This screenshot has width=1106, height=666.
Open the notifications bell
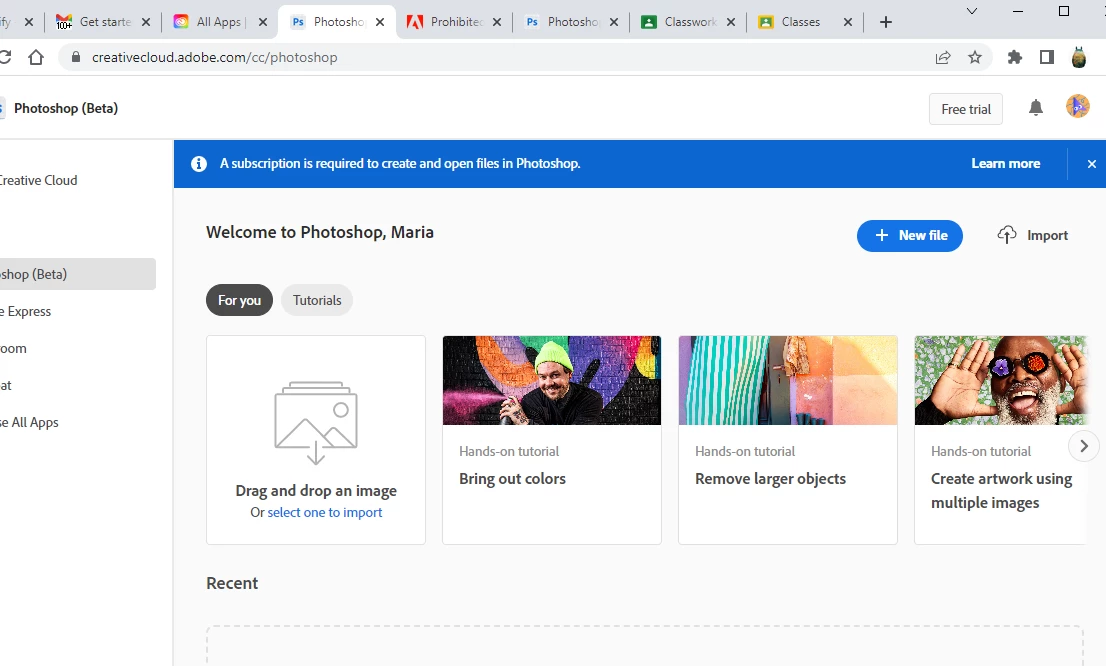[x=1035, y=108]
